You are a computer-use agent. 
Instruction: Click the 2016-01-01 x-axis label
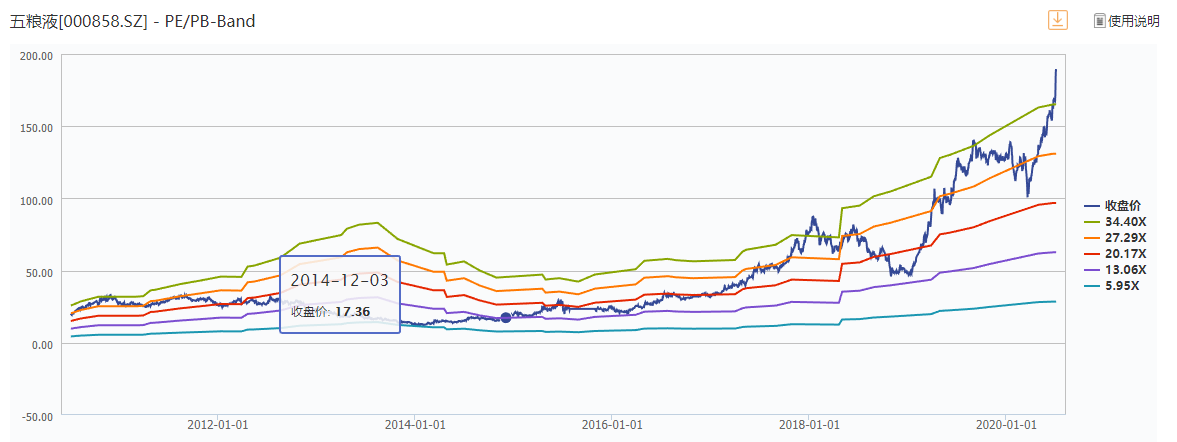click(611, 424)
